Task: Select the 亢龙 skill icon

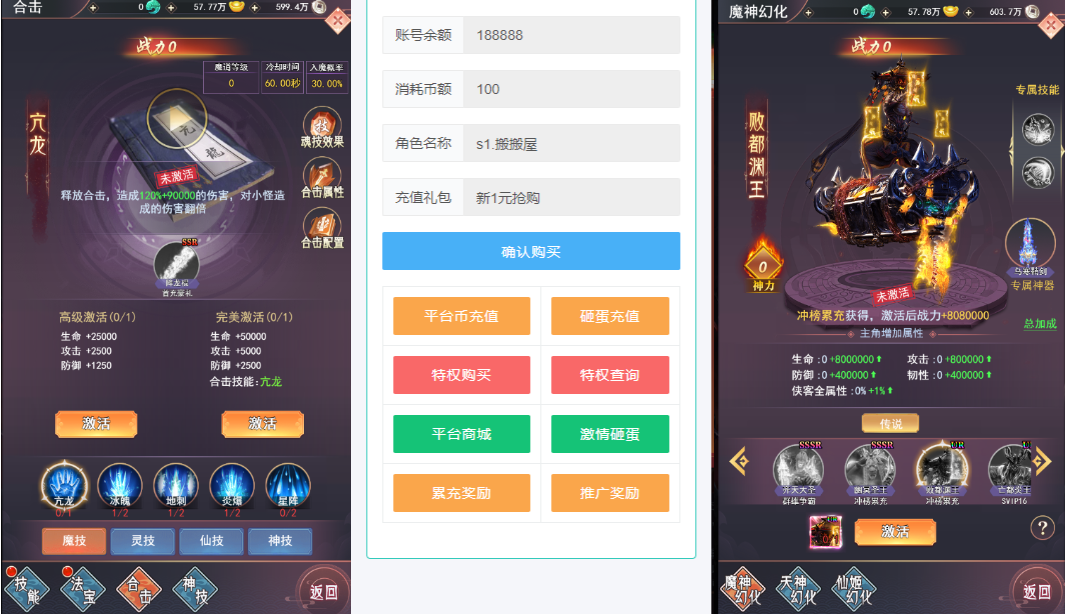Action: 64,488
